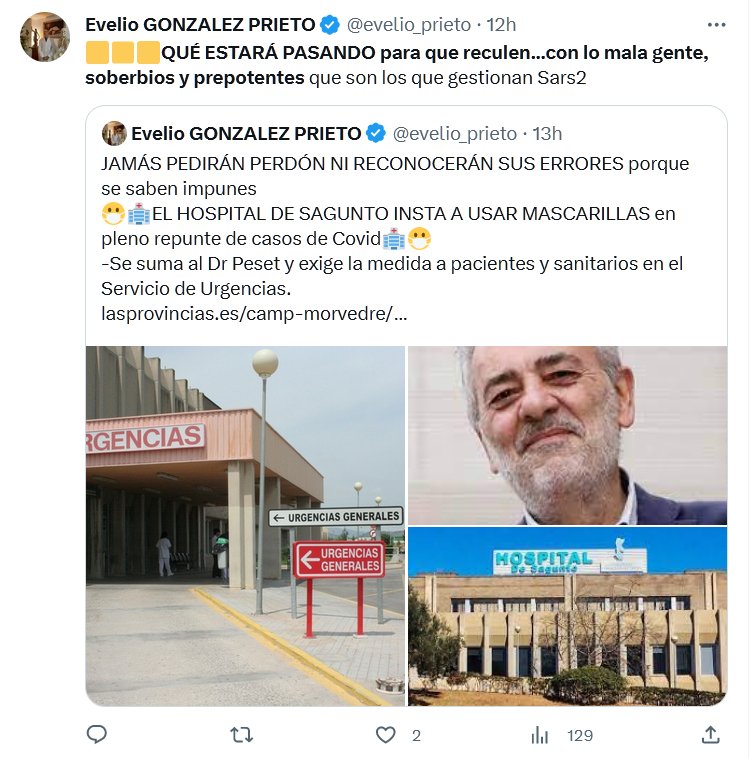Open the main author profile avatar

45,37
